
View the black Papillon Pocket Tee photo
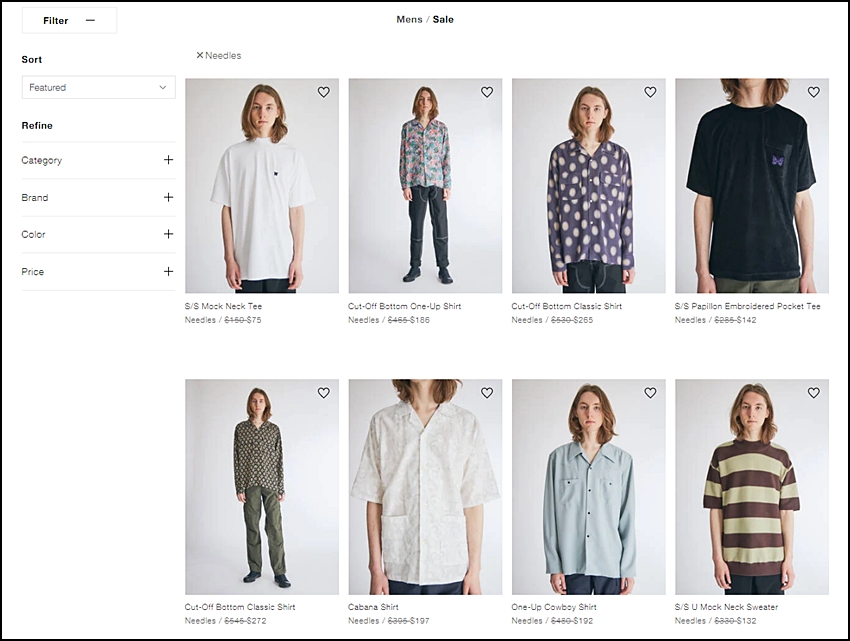(x=752, y=186)
